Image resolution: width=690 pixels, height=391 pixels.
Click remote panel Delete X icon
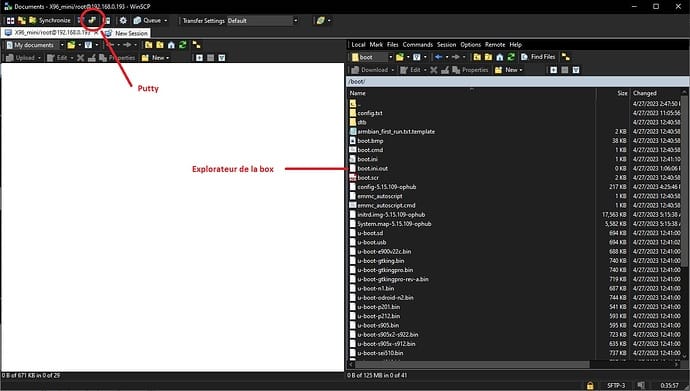tap(433, 70)
